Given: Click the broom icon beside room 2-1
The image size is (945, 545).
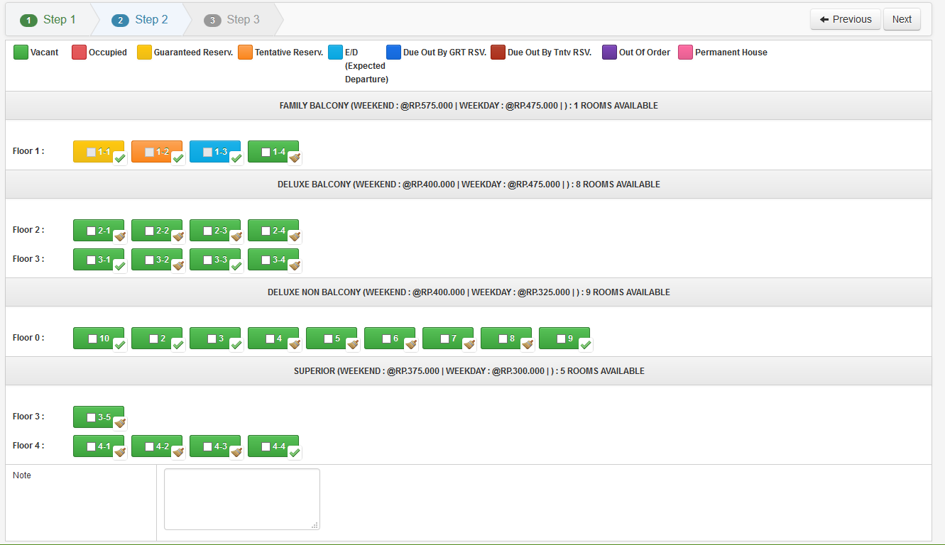Looking at the screenshot, I should click(120, 237).
